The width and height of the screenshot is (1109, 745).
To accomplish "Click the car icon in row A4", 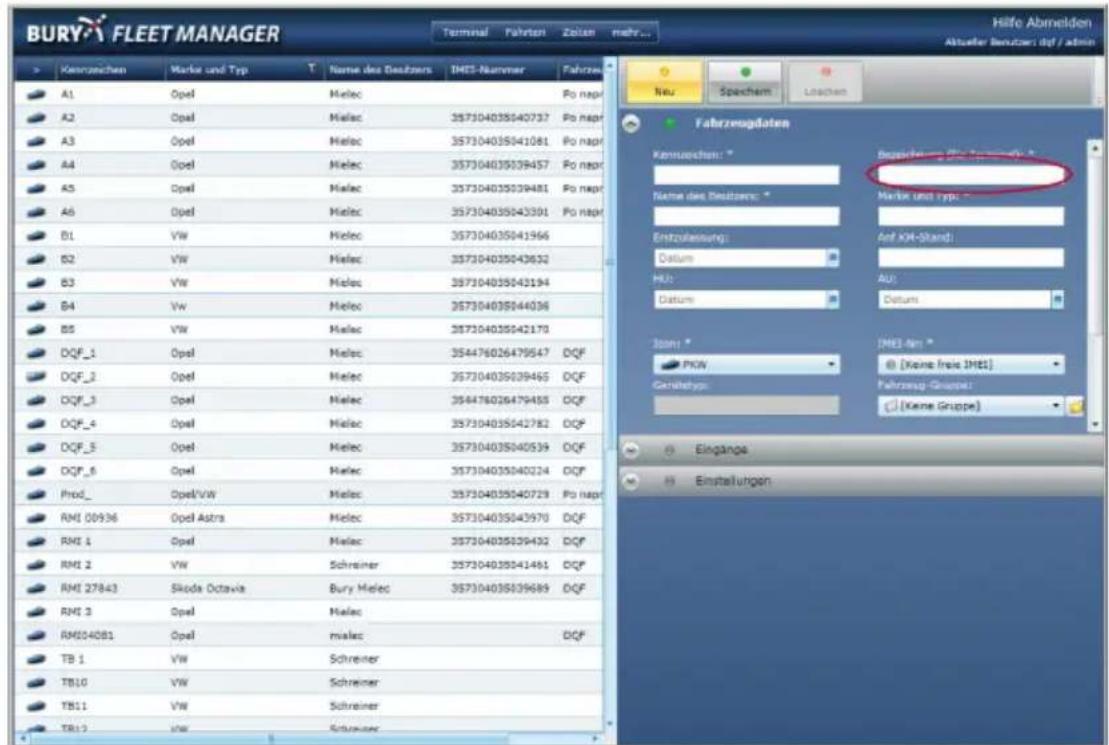I will 36,165.
